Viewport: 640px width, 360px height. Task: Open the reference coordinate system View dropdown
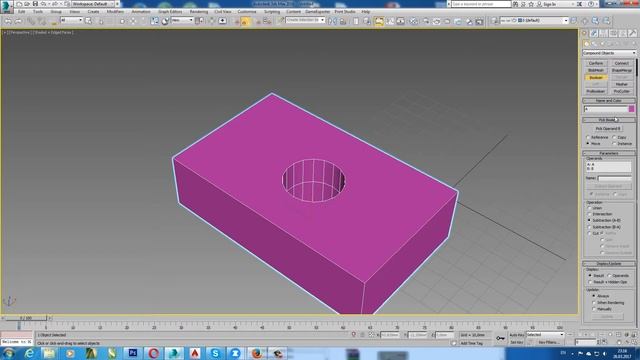coord(182,20)
